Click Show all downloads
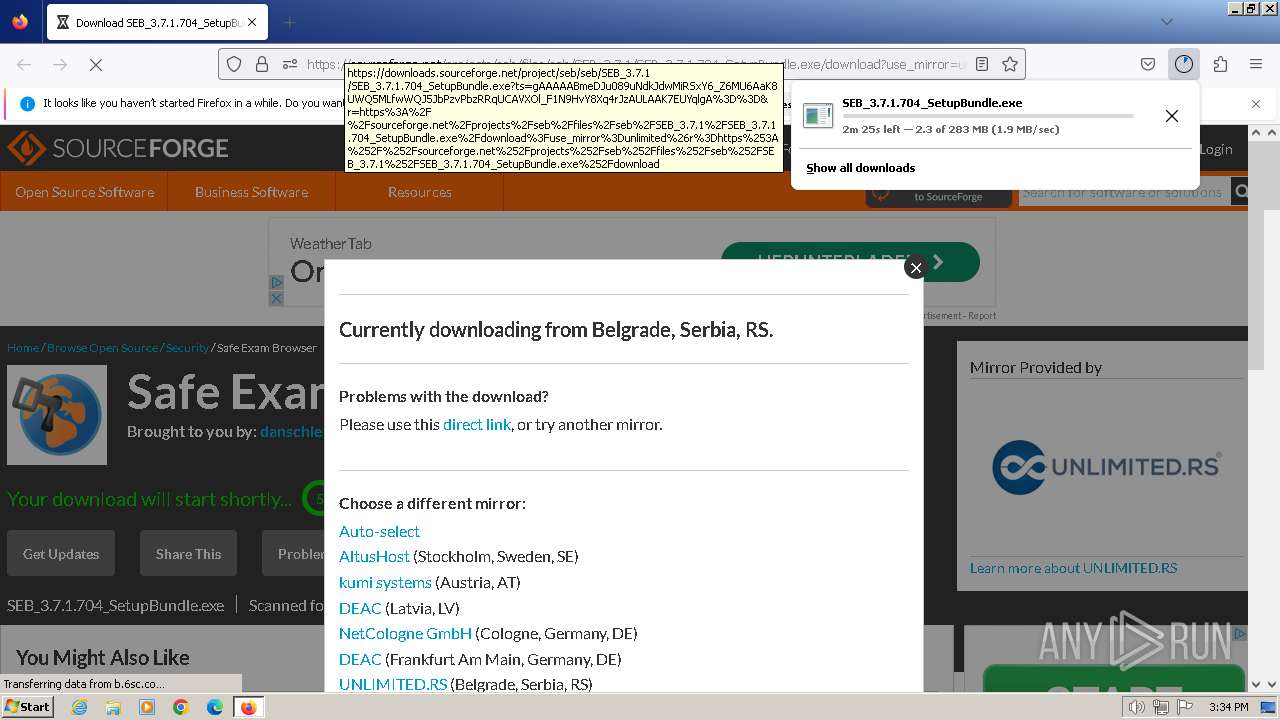 (860, 168)
